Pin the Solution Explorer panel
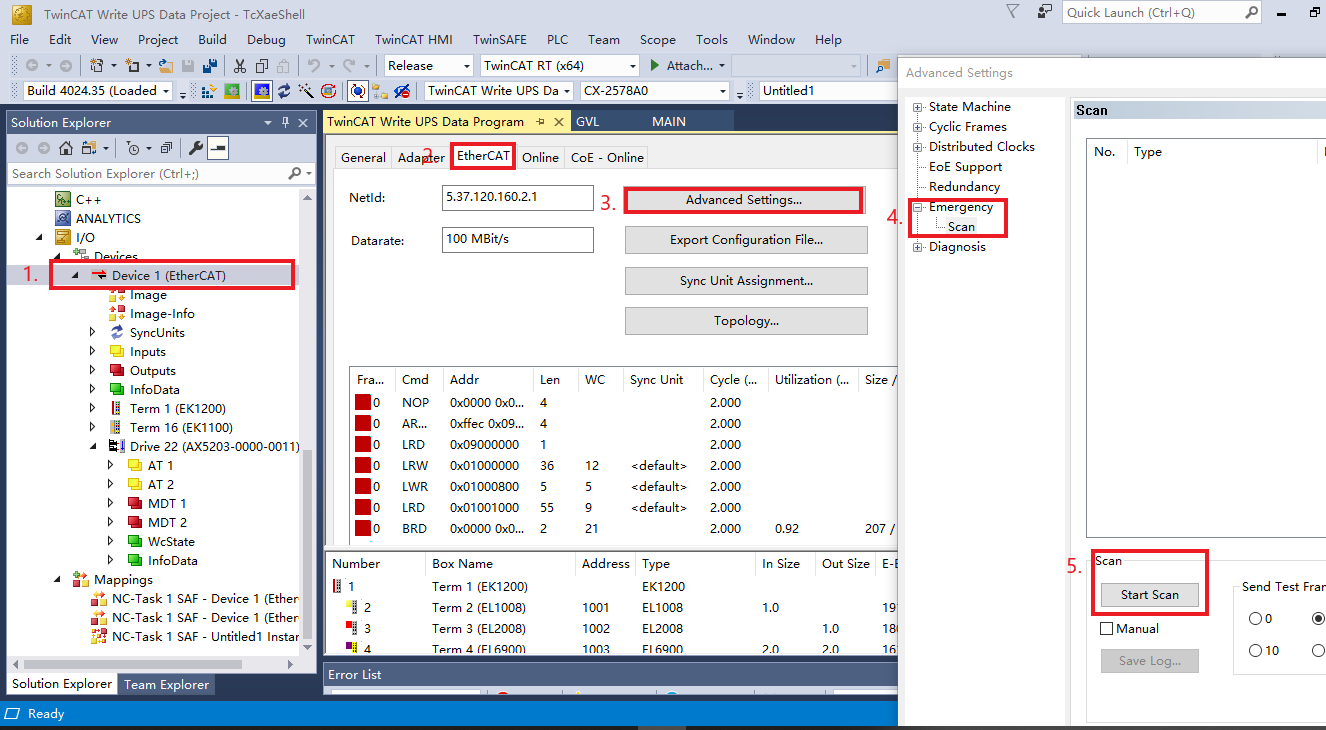 286,122
